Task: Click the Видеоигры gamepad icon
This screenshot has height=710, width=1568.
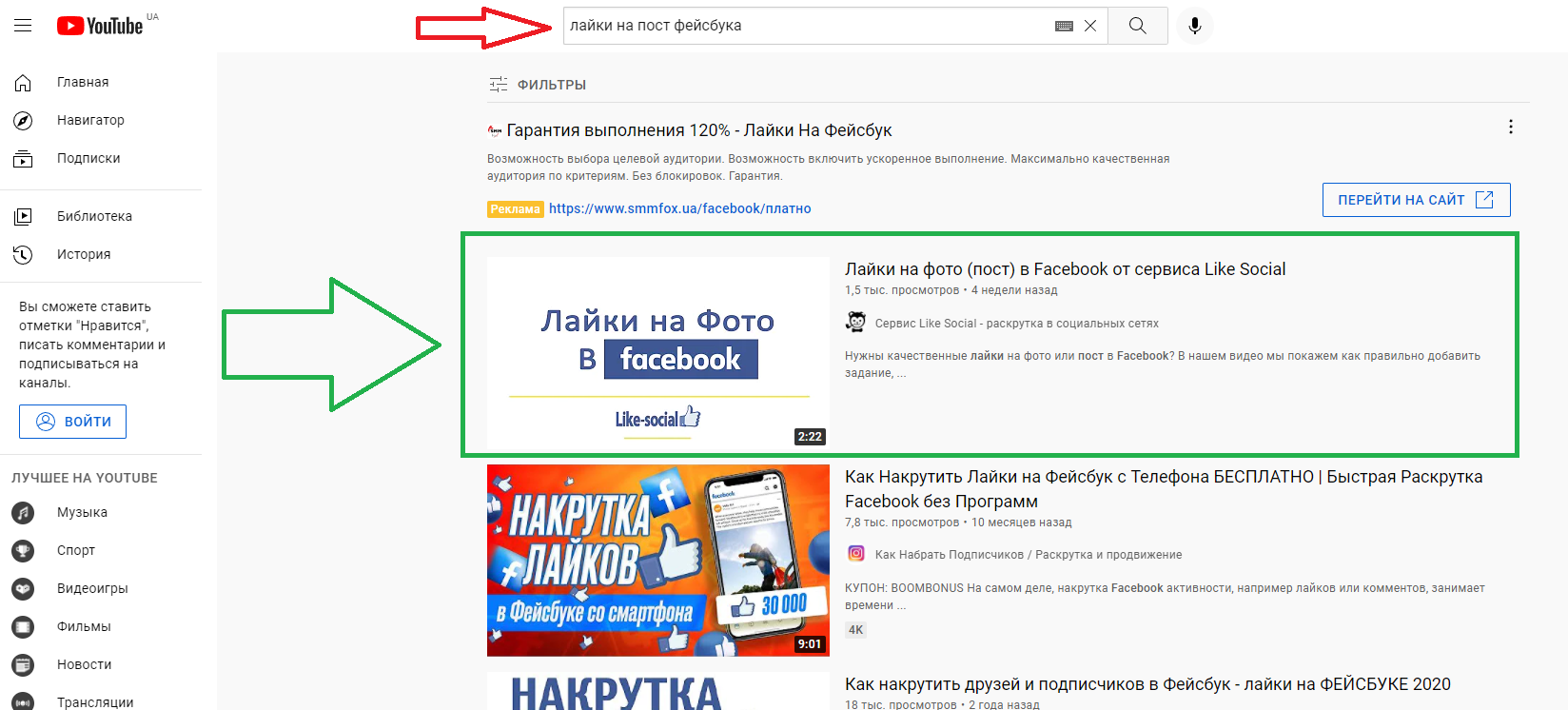Action: [23, 589]
